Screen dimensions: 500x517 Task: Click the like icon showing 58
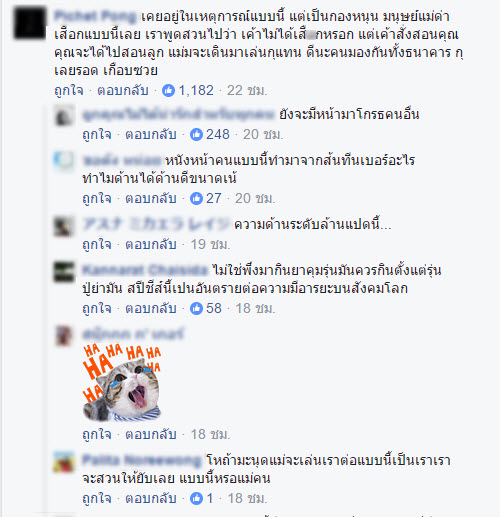[196, 308]
